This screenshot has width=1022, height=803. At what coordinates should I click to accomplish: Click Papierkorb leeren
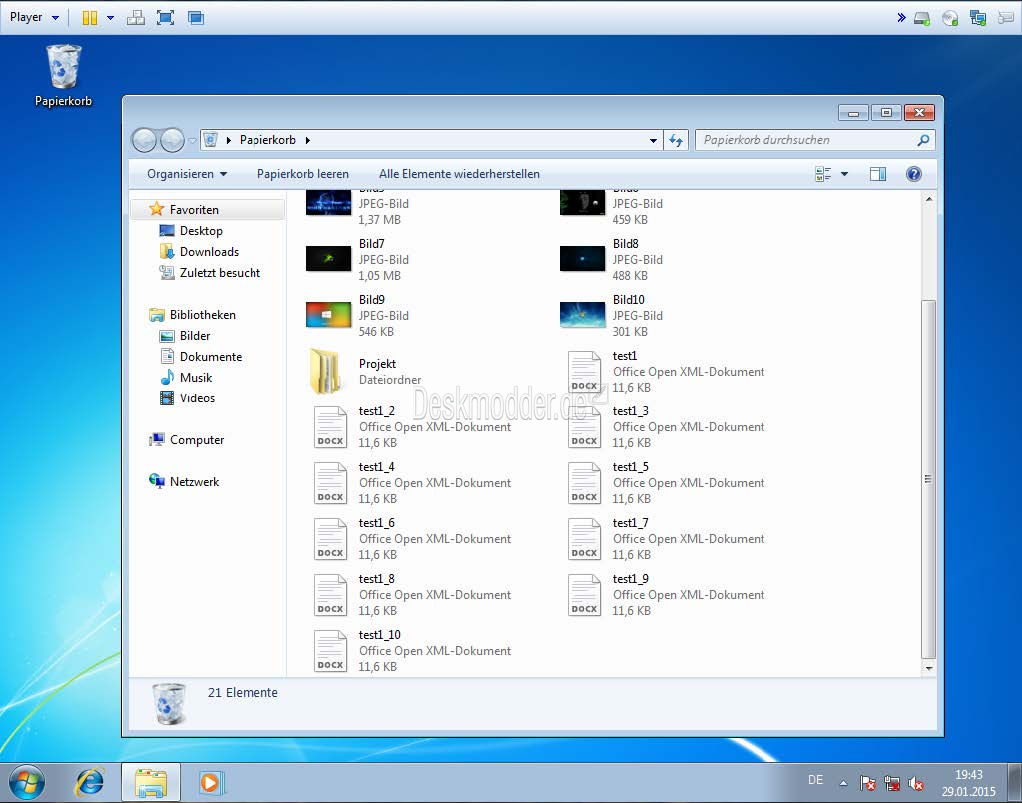[302, 174]
